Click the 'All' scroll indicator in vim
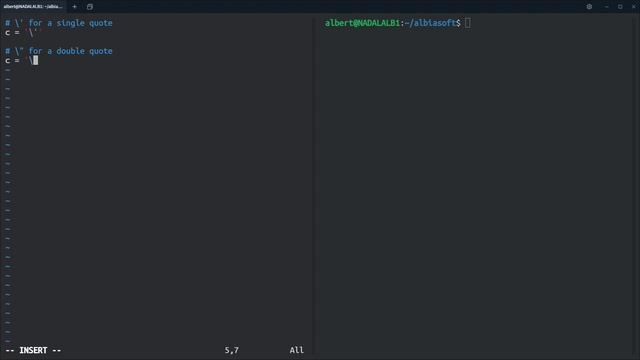Viewport: 640px width, 360px height. [x=297, y=350]
